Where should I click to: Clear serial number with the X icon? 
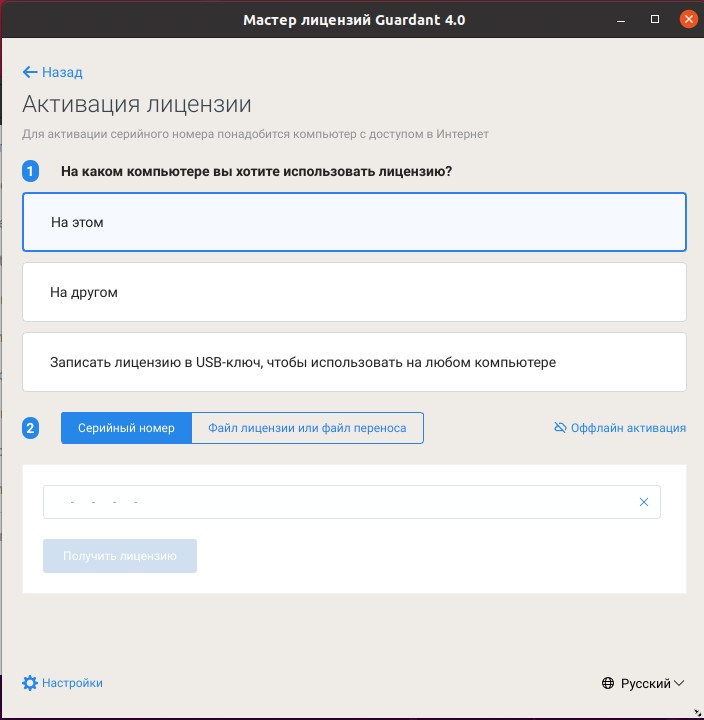click(x=644, y=502)
